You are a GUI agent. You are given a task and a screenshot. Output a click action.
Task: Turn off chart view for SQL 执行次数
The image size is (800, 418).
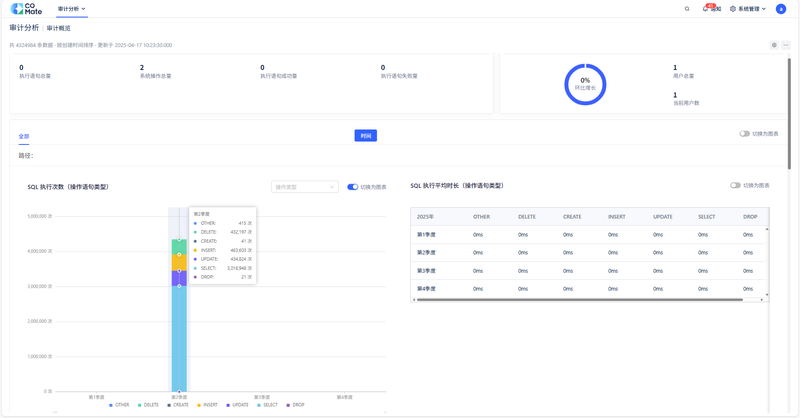click(352, 187)
